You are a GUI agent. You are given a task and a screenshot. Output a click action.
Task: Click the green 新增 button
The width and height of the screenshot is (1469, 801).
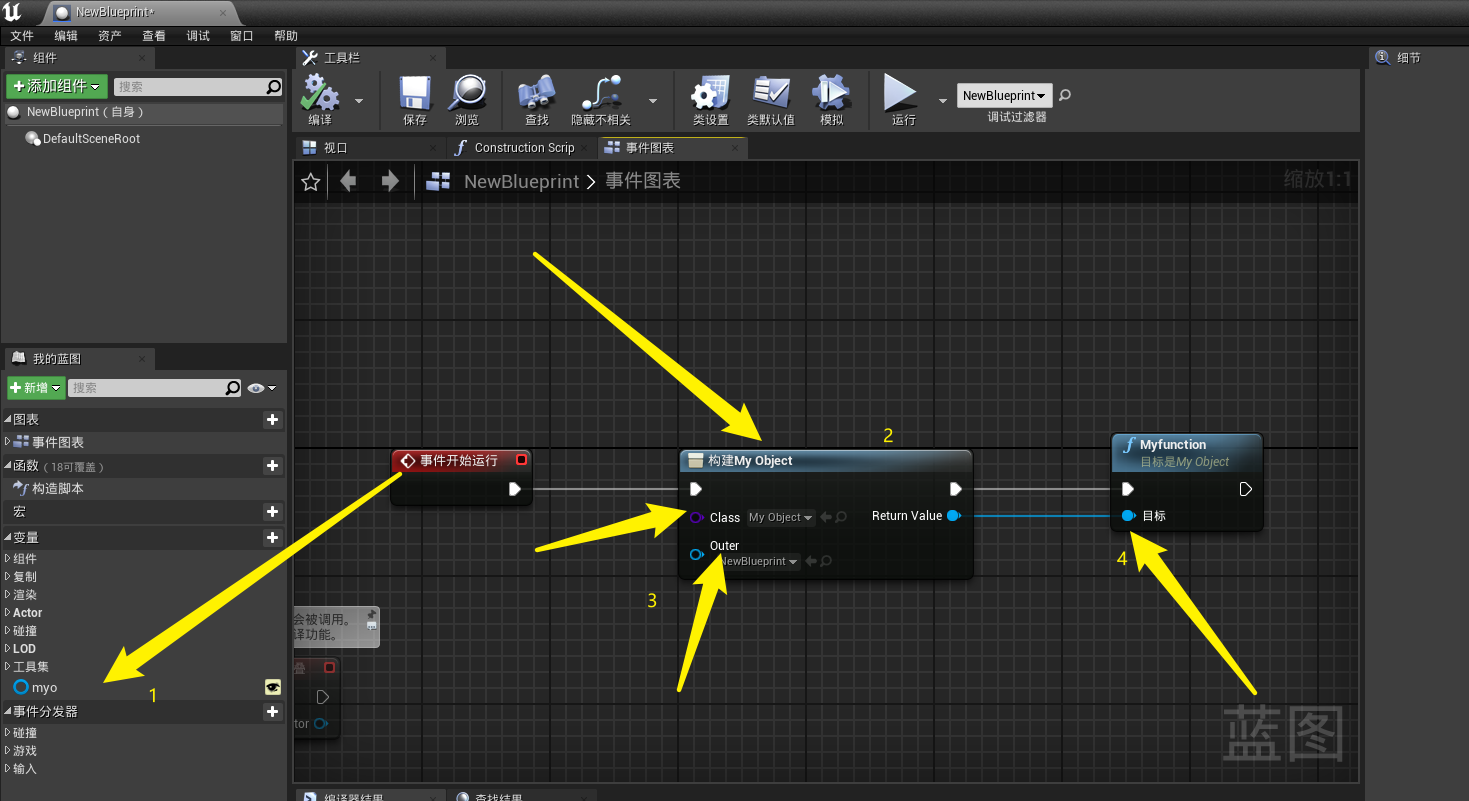(x=36, y=388)
